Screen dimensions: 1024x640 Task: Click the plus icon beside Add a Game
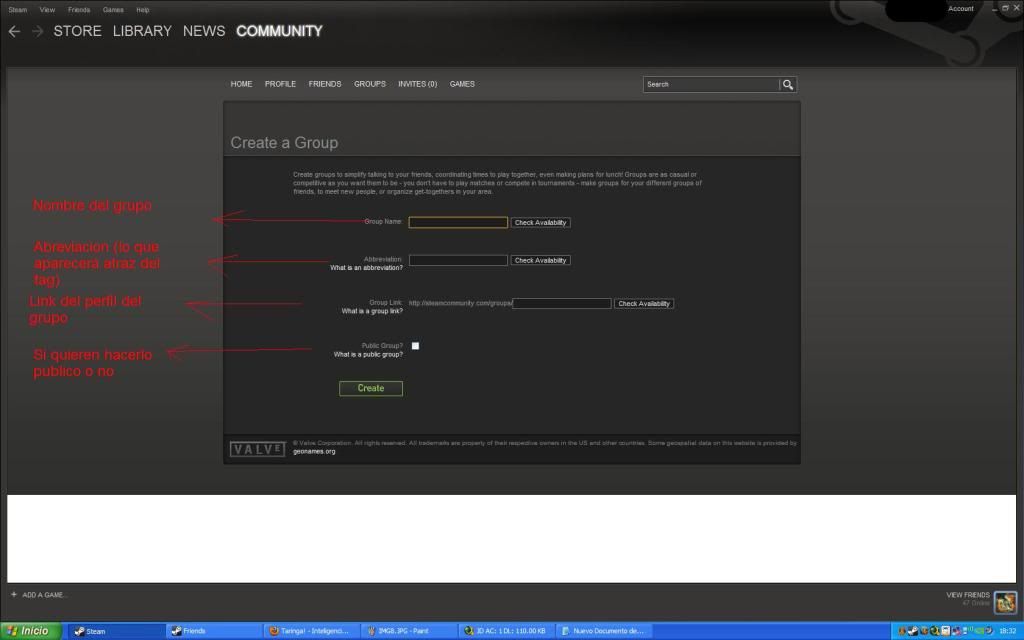(14, 594)
